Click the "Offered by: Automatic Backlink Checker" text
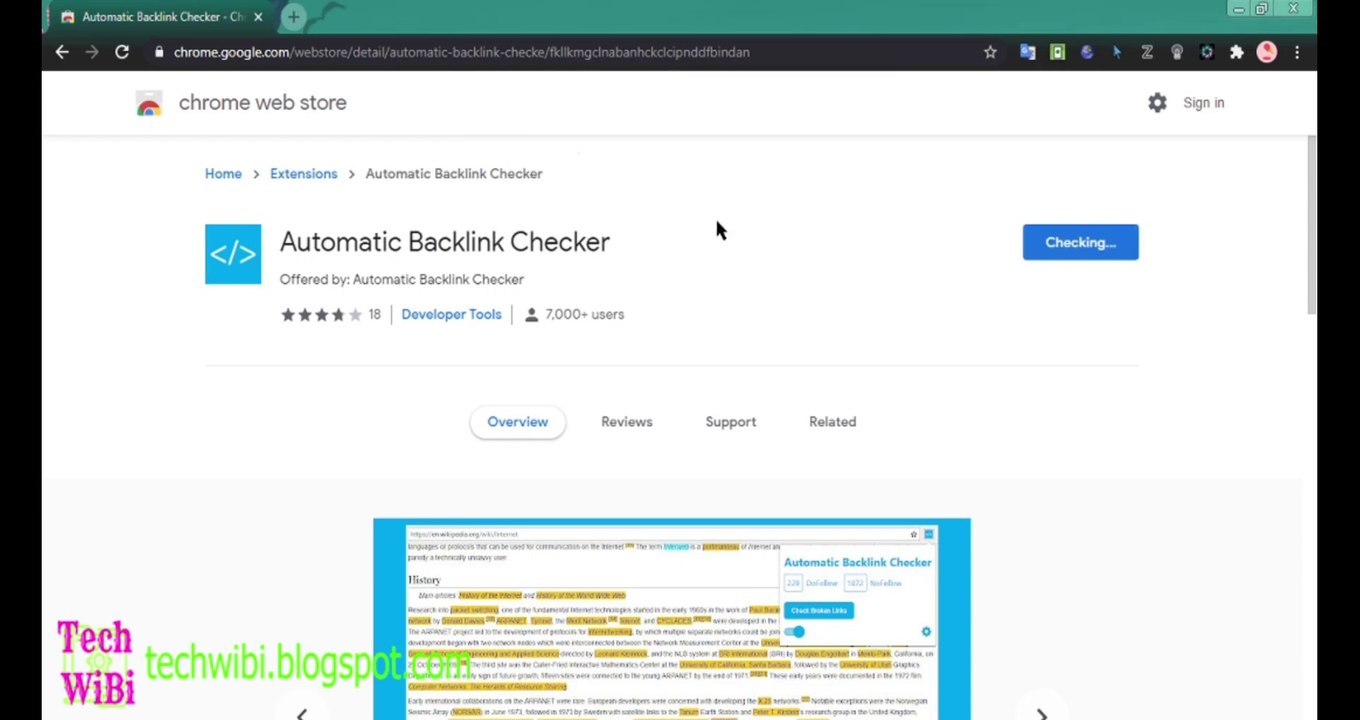 (401, 279)
